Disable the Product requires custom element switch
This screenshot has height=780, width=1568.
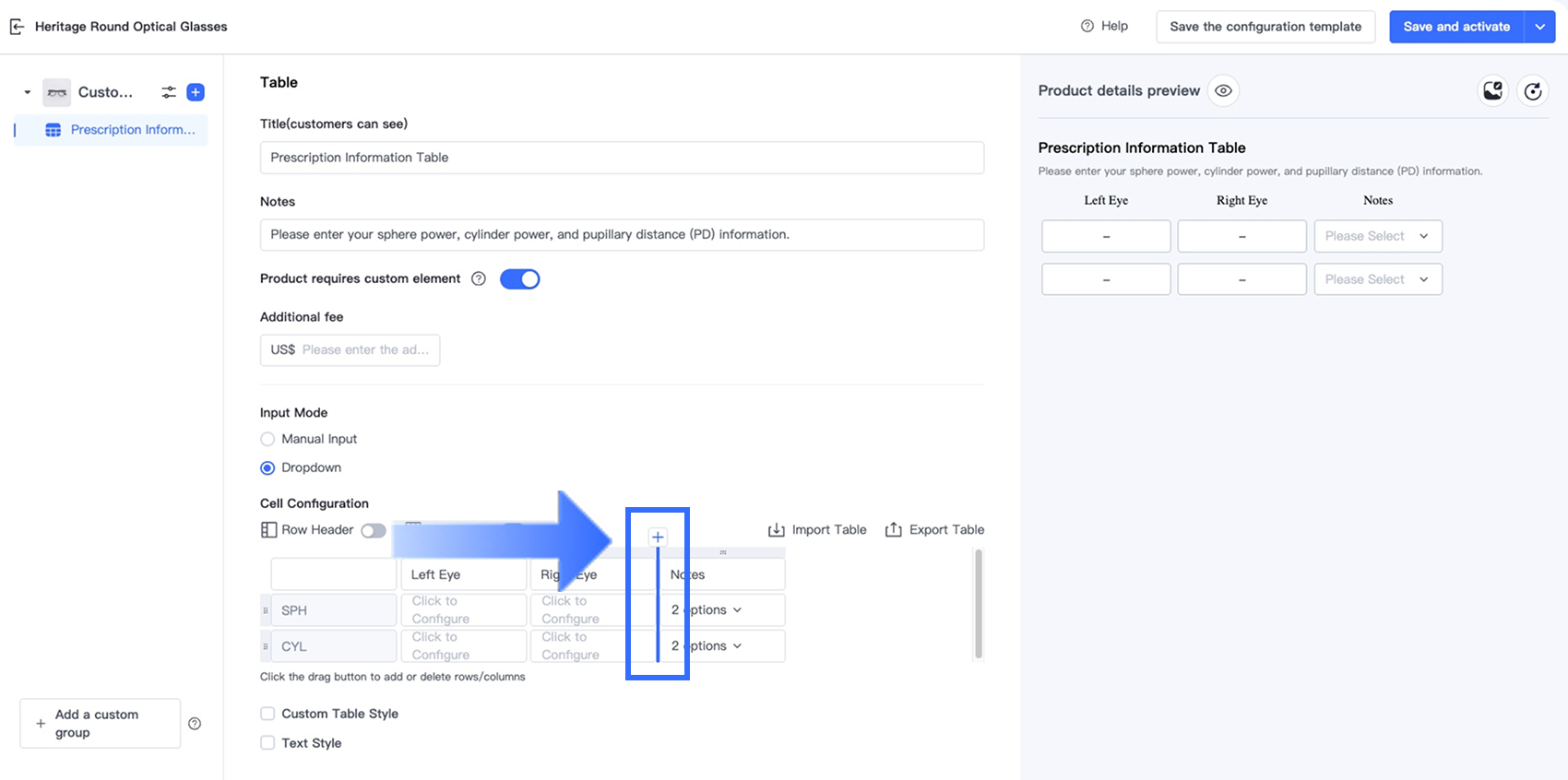point(520,278)
